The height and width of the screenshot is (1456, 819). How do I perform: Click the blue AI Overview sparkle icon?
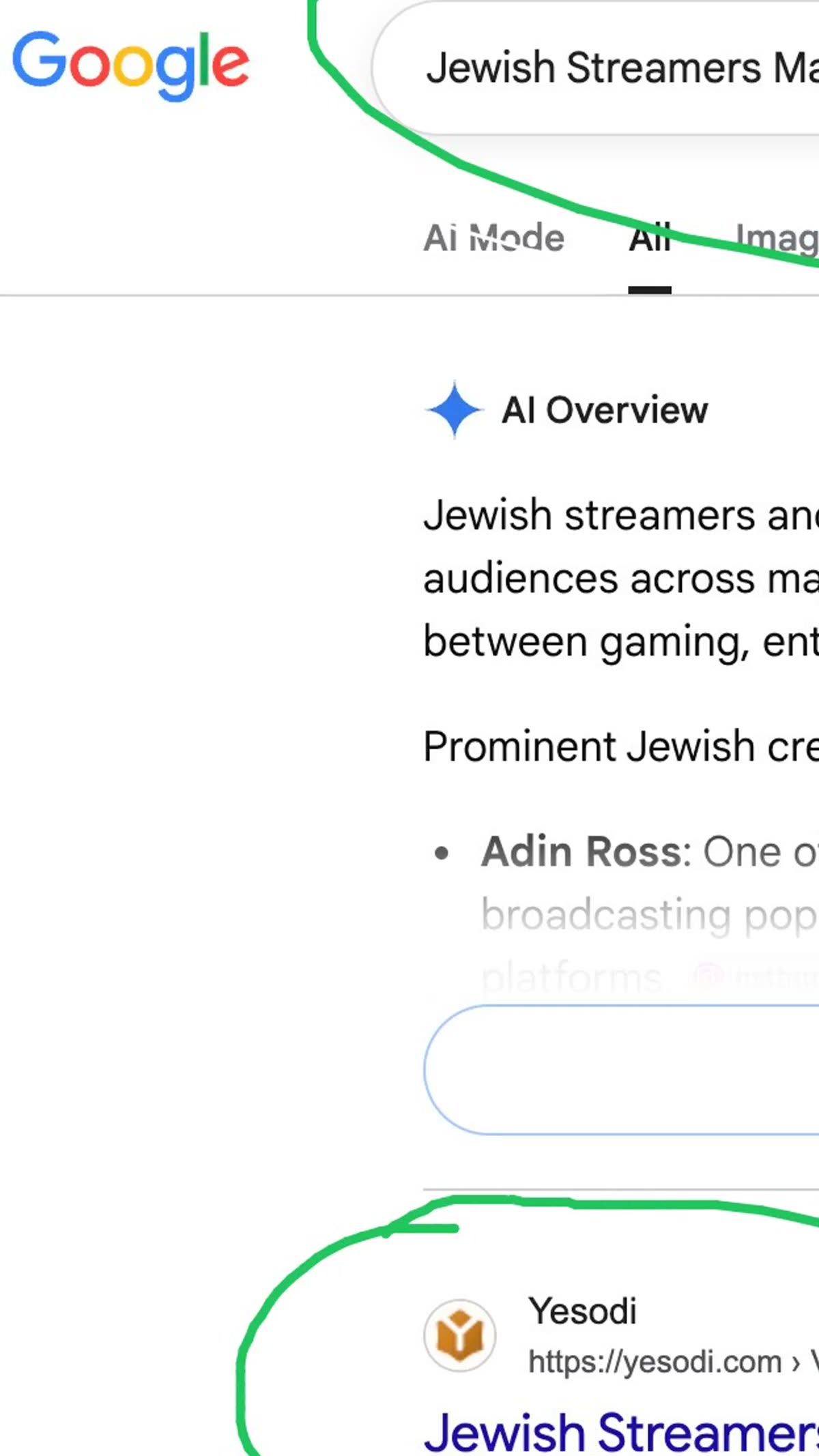tap(455, 409)
